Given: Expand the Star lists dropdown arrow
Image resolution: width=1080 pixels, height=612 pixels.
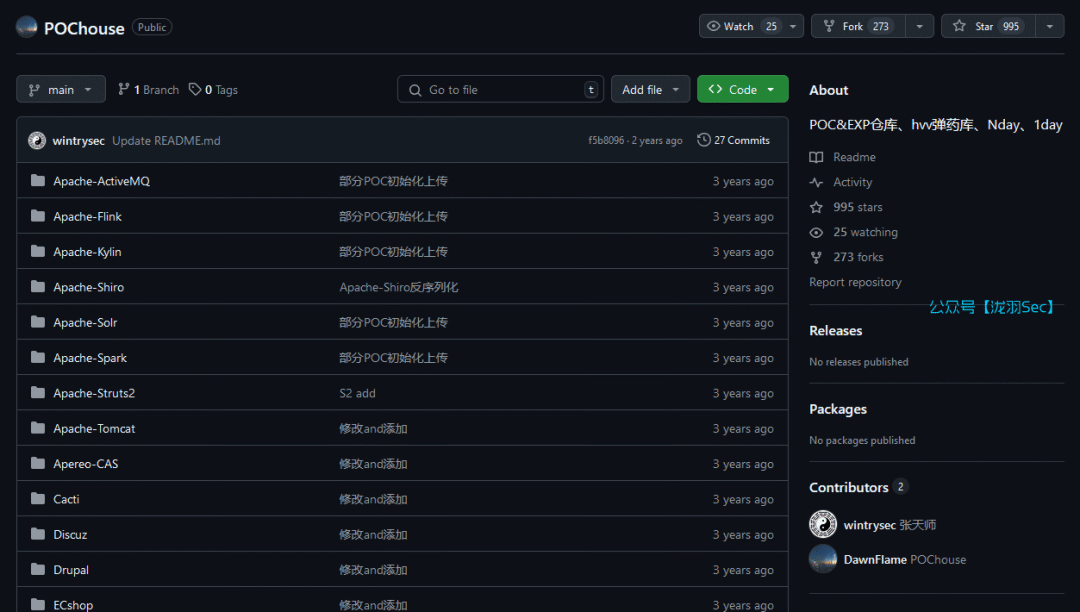Looking at the screenshot, I should point(1050,26).
